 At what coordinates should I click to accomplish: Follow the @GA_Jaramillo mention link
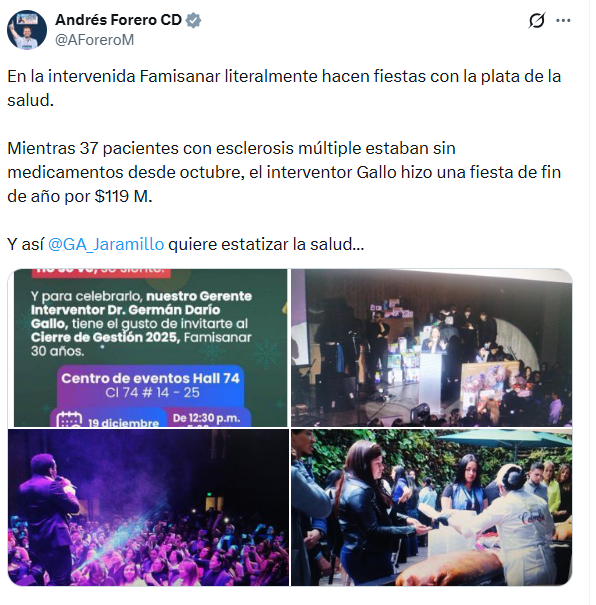pos(106,244)
